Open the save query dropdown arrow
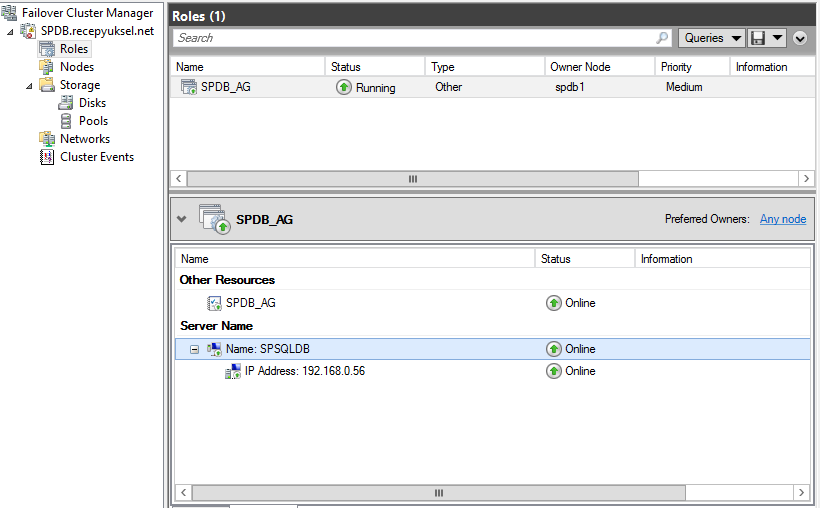The image size is (820, 508). click(x=778, y=38)
